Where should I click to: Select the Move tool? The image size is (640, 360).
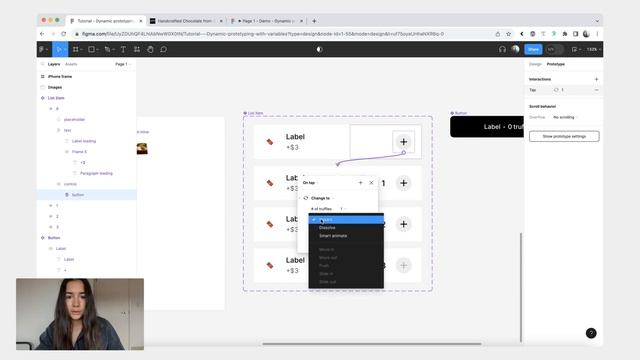[59, 49]
